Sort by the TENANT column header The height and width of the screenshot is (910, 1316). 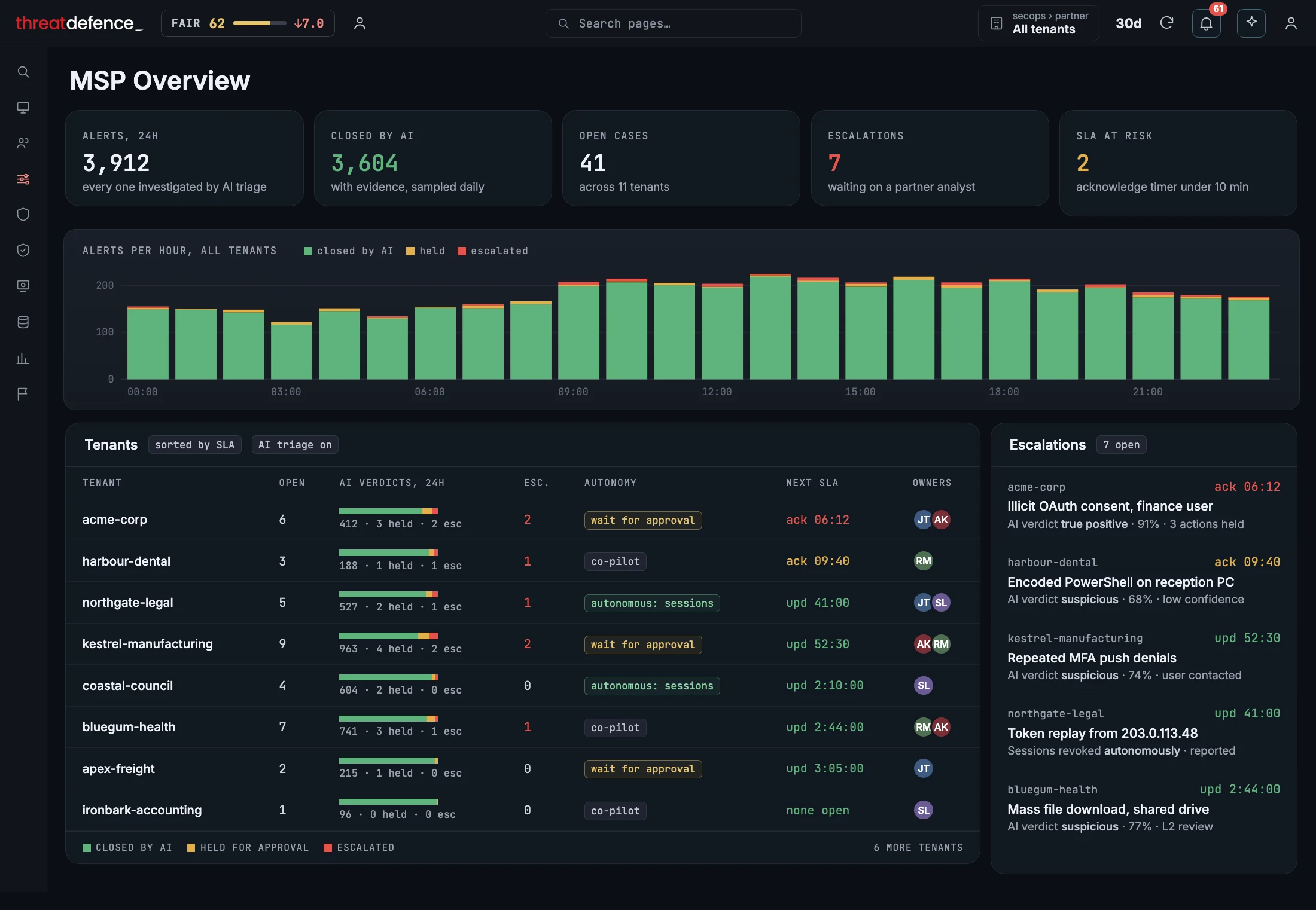102,483
